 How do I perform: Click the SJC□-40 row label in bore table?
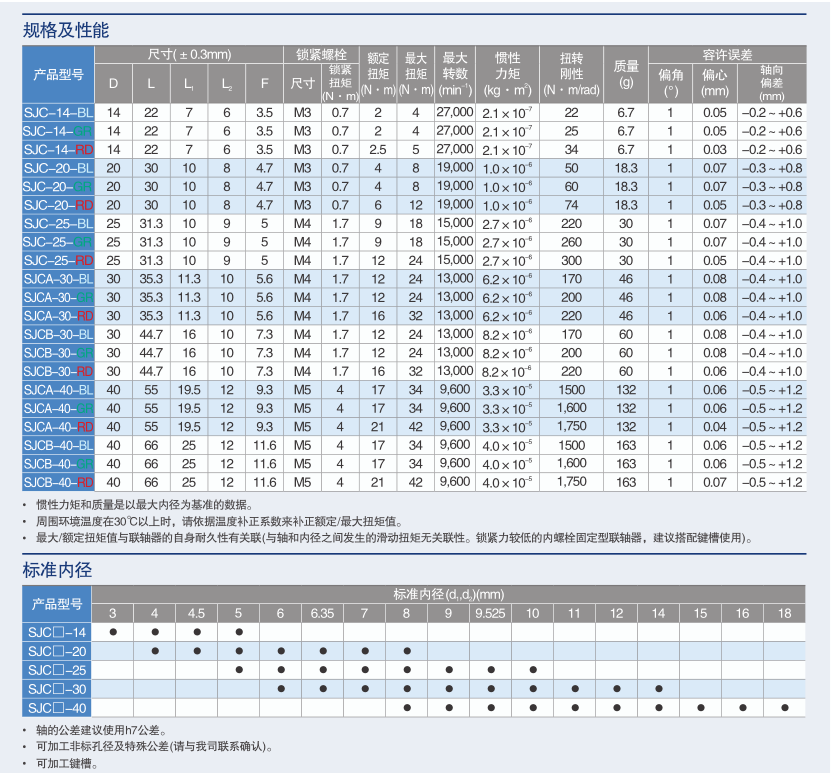[x=58, y=707]
